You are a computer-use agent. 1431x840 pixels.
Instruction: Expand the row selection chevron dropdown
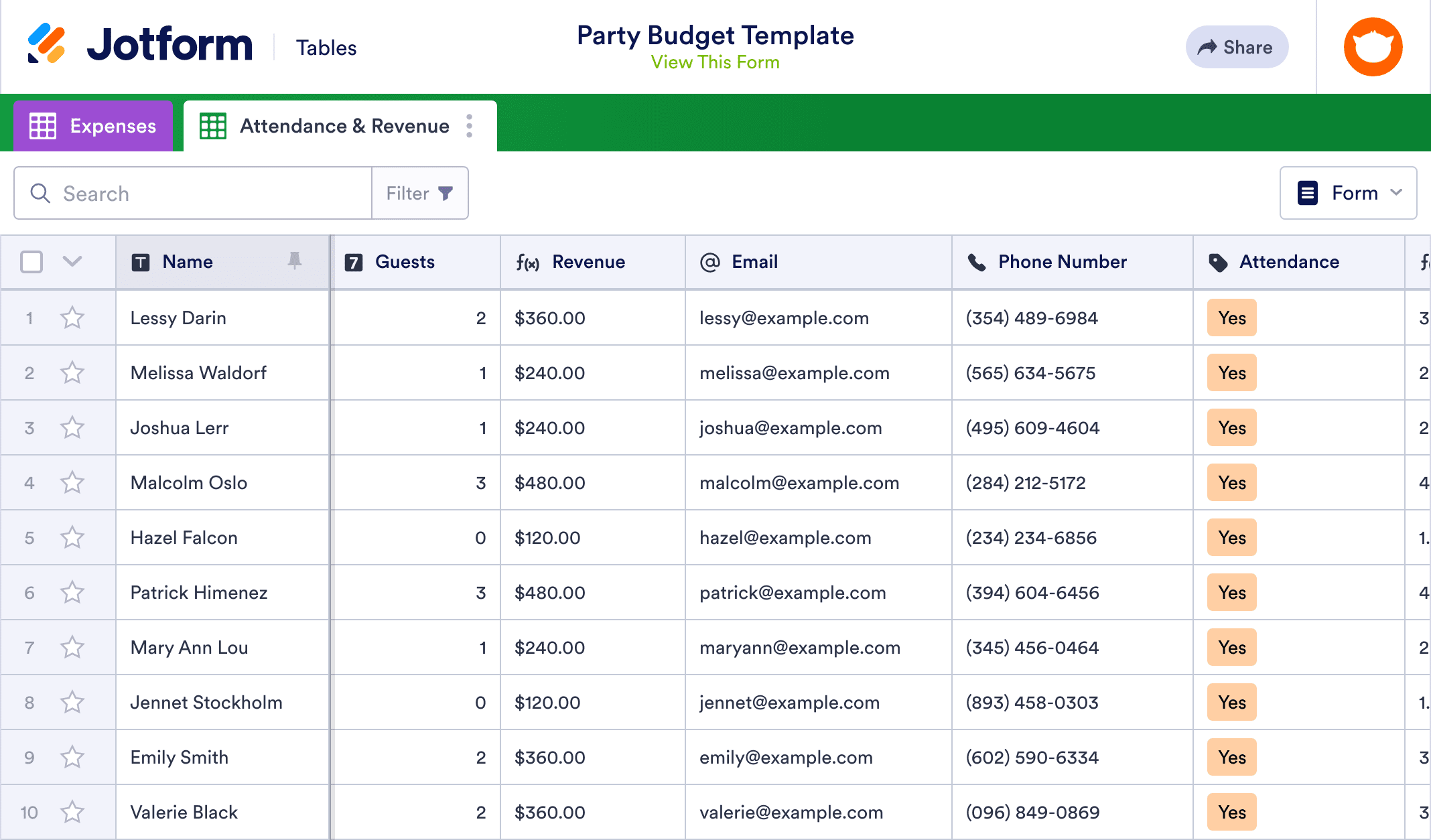72,261
